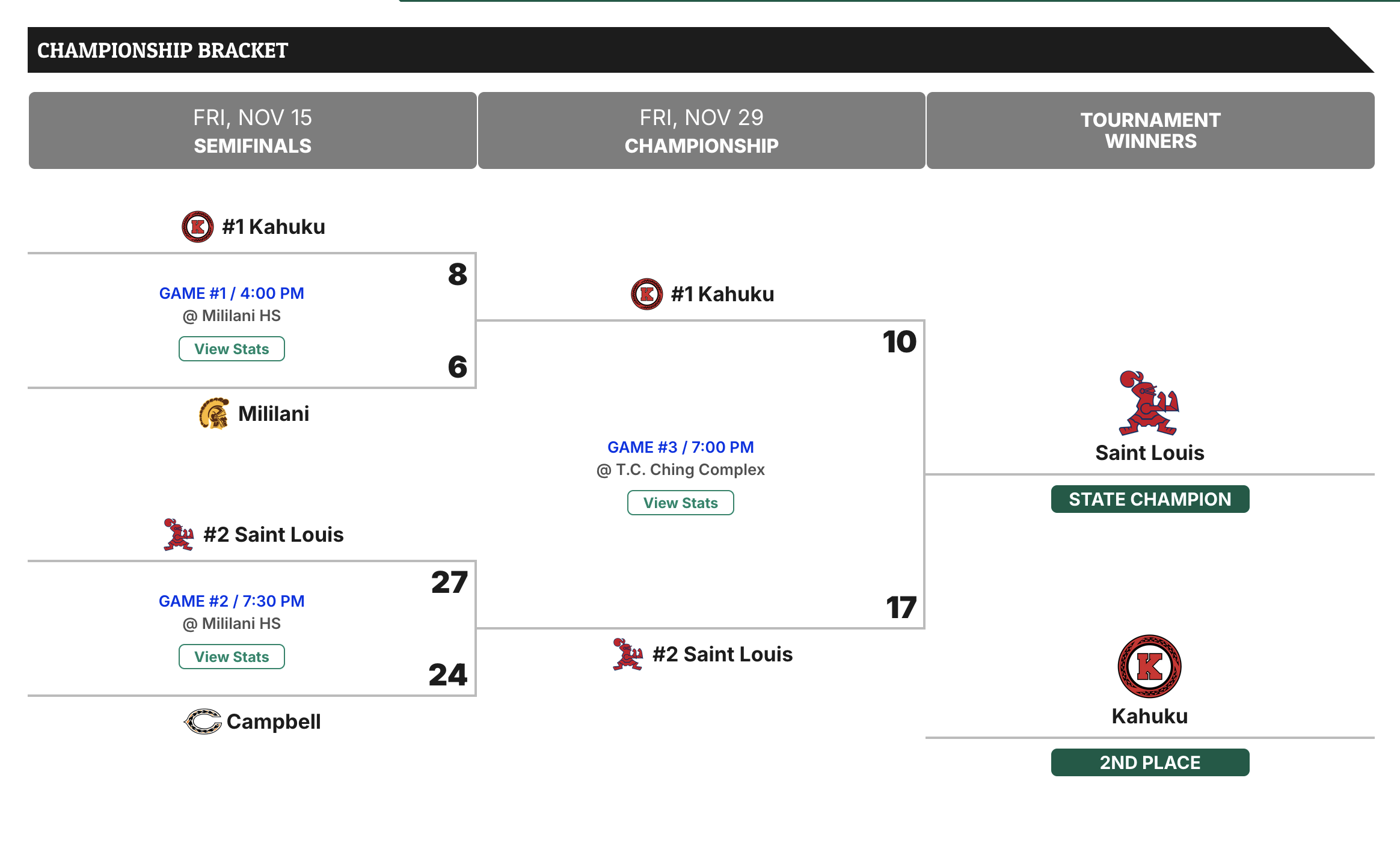Open View Stats for Game #3
The height and width of the screenshot is (855, 1400).
680,503
